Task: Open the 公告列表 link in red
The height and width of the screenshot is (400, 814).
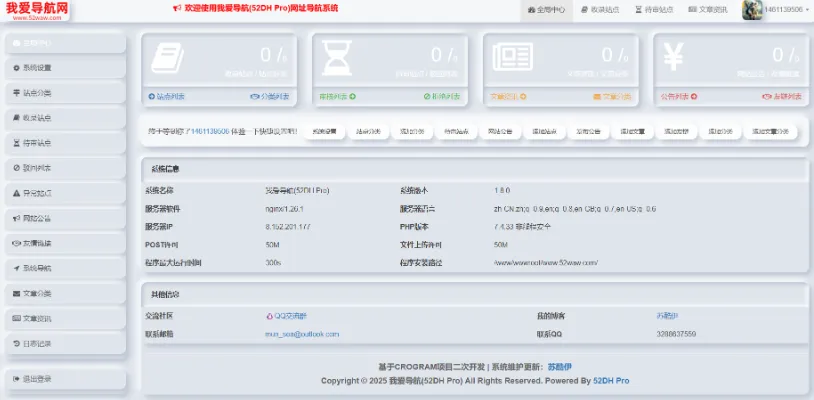Action: [675, 97]
